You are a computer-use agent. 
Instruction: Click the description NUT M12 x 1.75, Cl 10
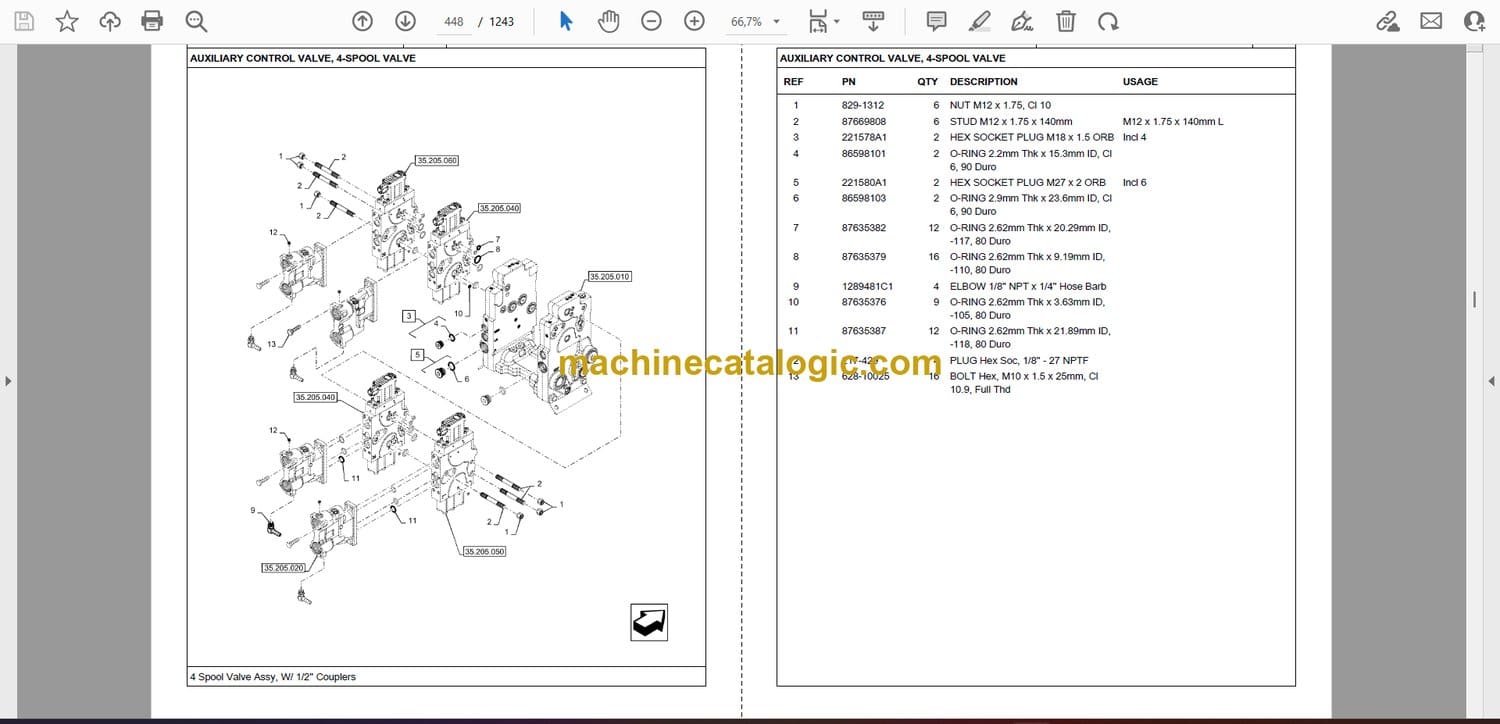click(x=1000, y=105)
